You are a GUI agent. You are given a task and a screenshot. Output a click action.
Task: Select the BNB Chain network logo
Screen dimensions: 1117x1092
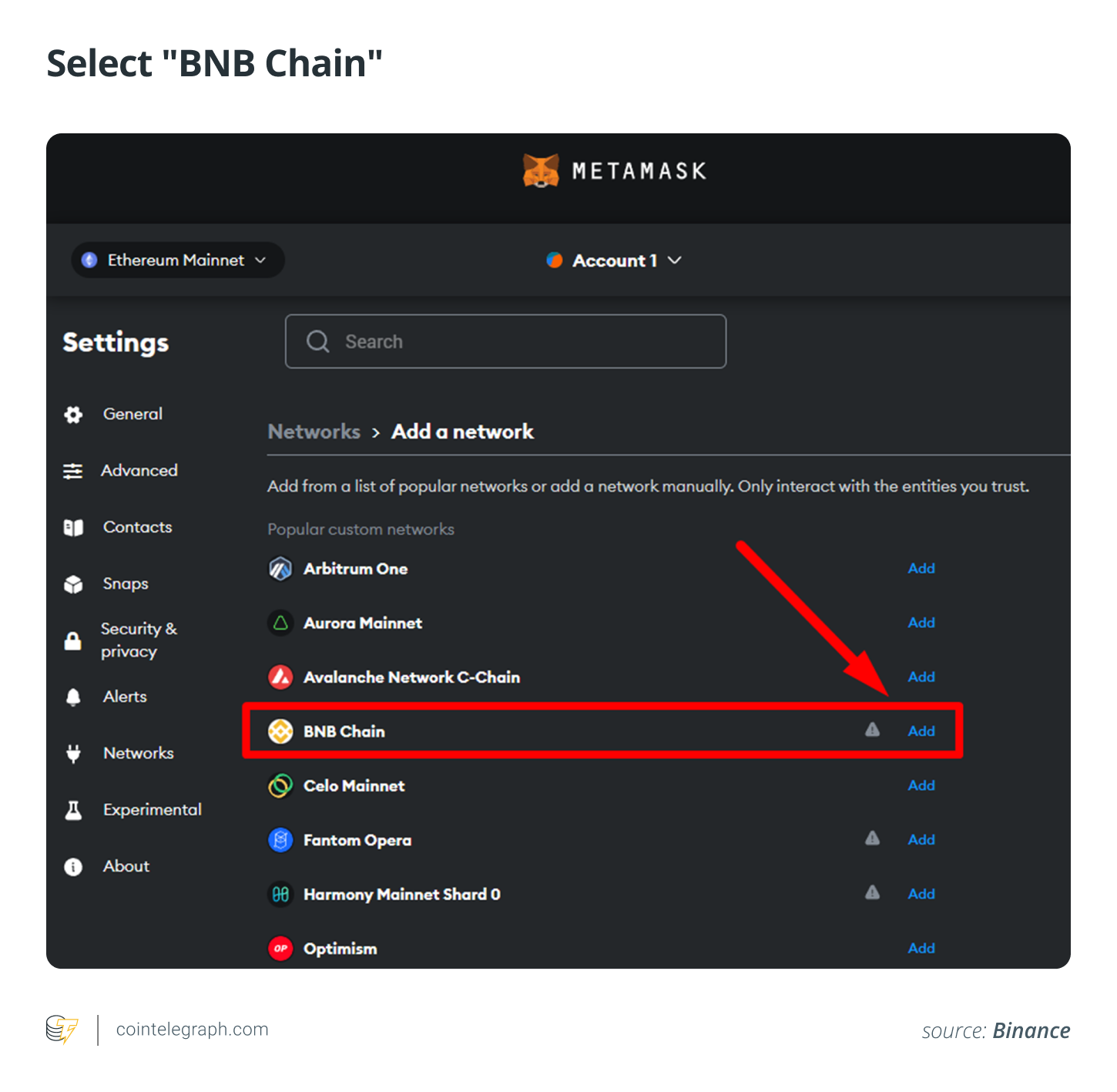(281, 731)
